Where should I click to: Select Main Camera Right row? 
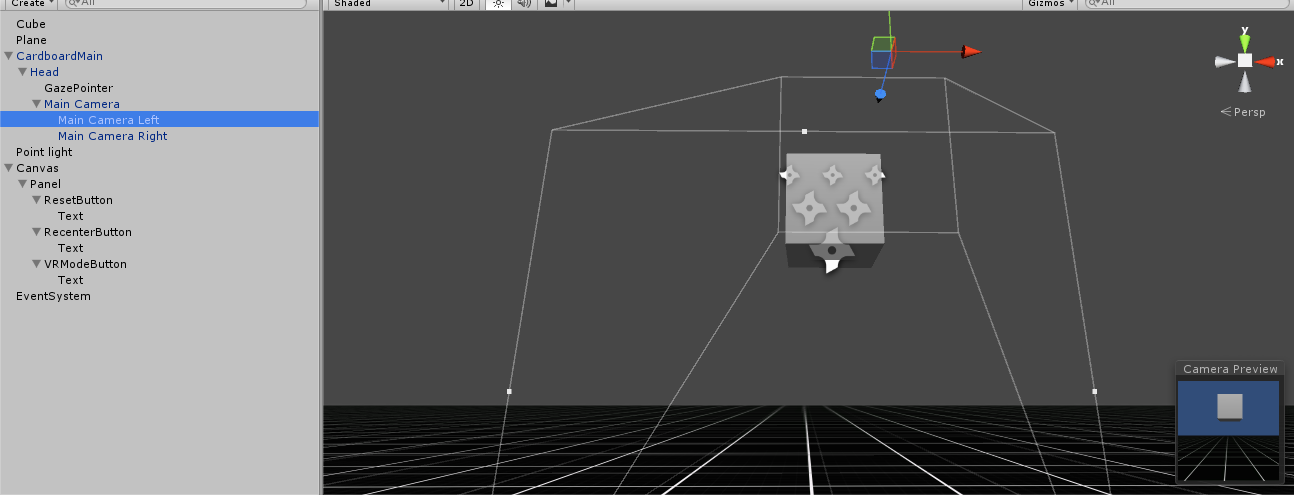pyautogui.click(x=160, y=136)
